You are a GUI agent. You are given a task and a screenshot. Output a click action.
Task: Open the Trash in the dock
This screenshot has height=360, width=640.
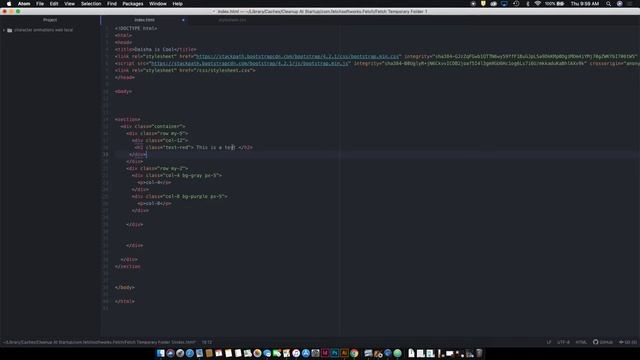[478, 353]
